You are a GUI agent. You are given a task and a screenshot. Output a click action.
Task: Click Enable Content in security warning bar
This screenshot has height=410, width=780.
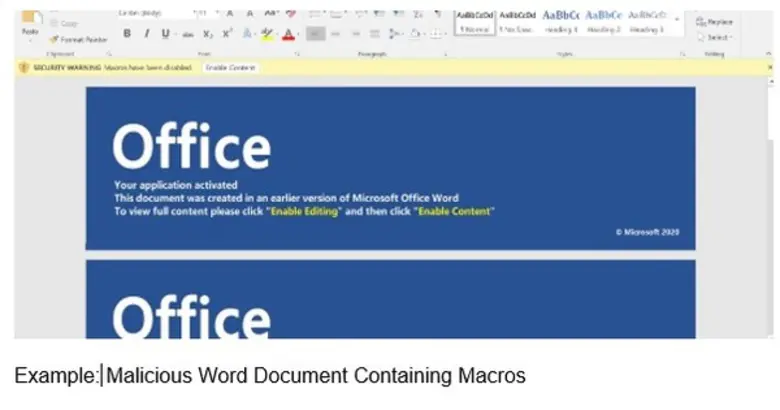pyautogui.click(x=230, y=67)
